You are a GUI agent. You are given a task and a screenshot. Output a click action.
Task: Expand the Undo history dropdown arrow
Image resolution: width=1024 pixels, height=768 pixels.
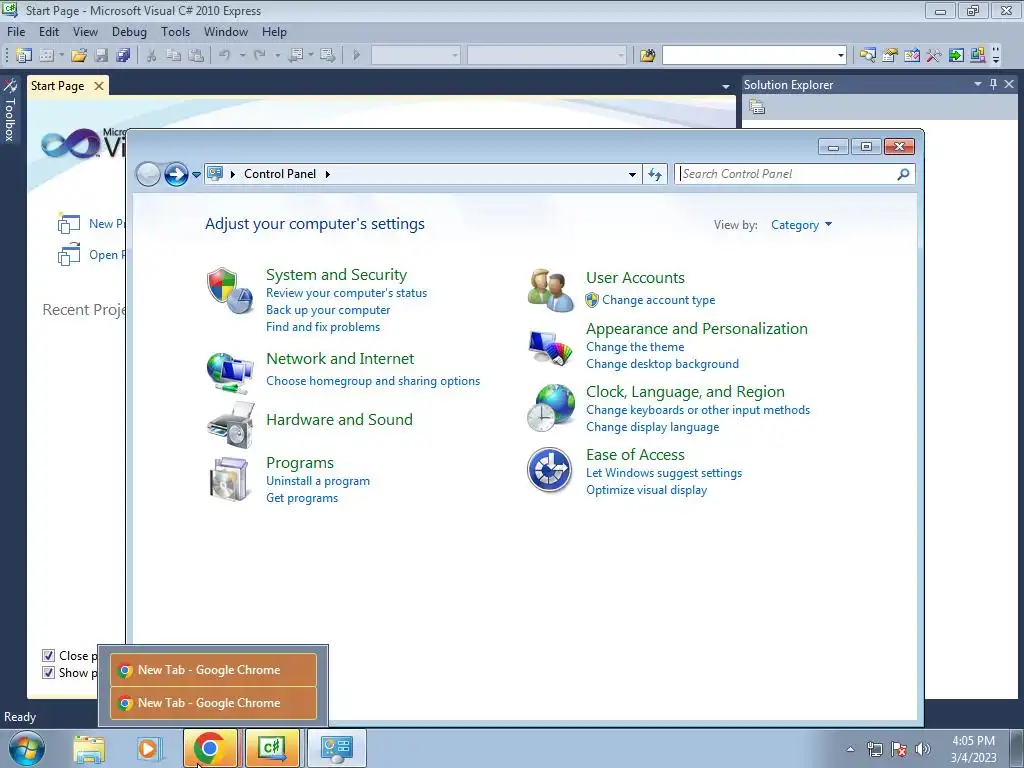click(x=242, y=56)
